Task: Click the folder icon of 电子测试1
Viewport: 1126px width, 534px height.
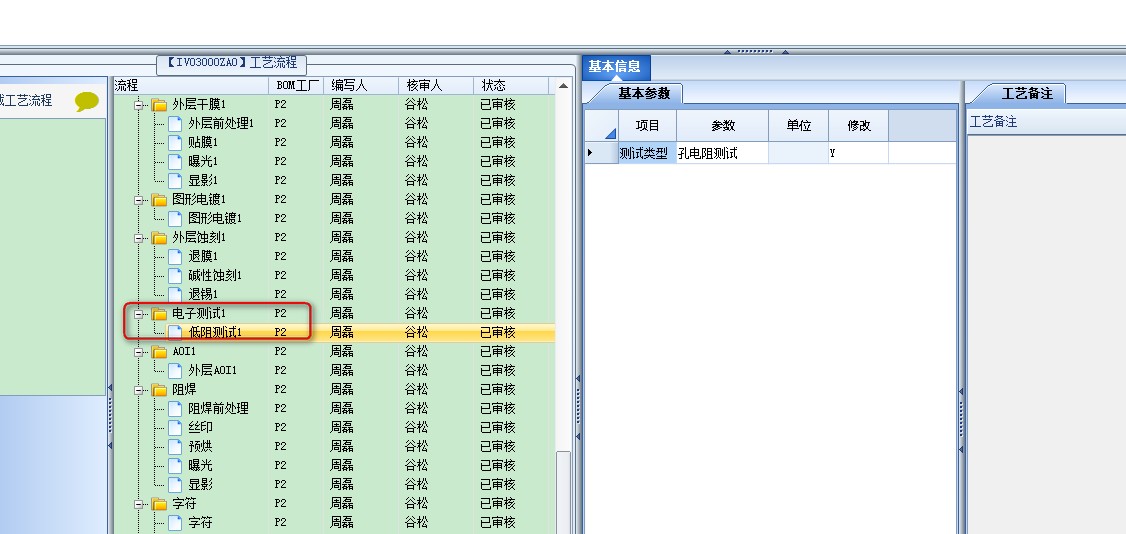Action: (159, 314)
